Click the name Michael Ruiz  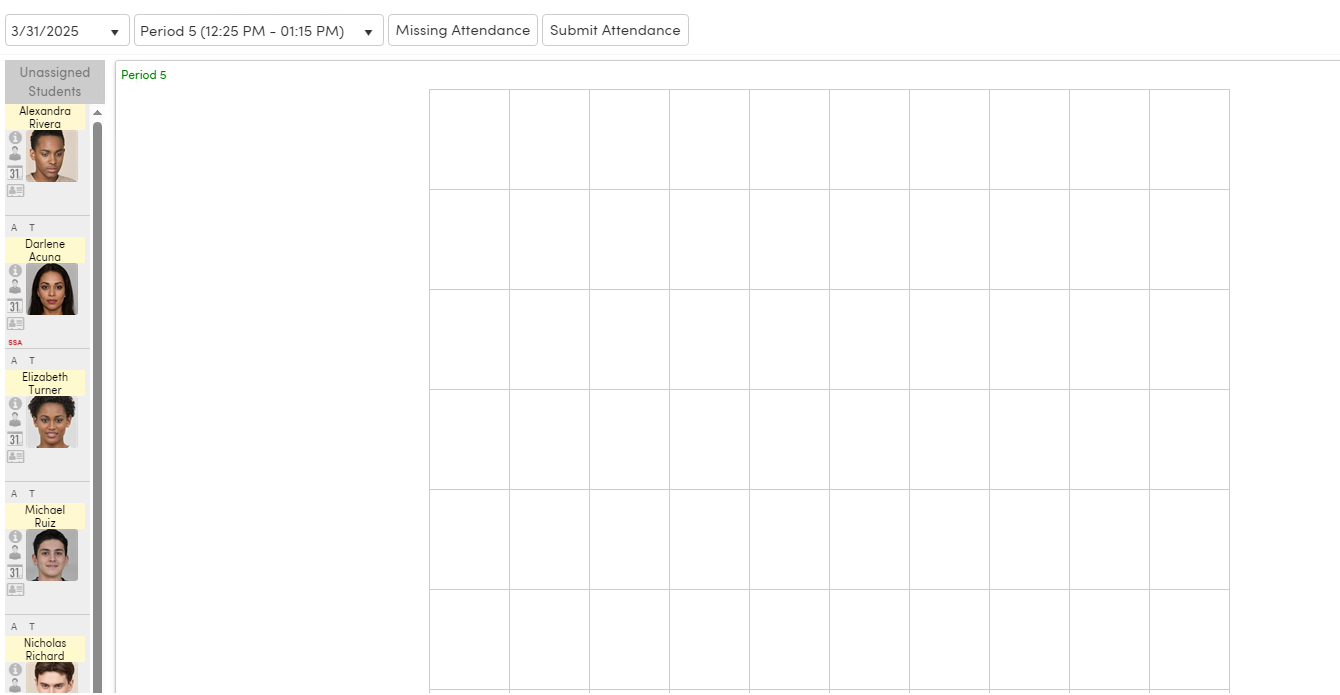point(45,516)
